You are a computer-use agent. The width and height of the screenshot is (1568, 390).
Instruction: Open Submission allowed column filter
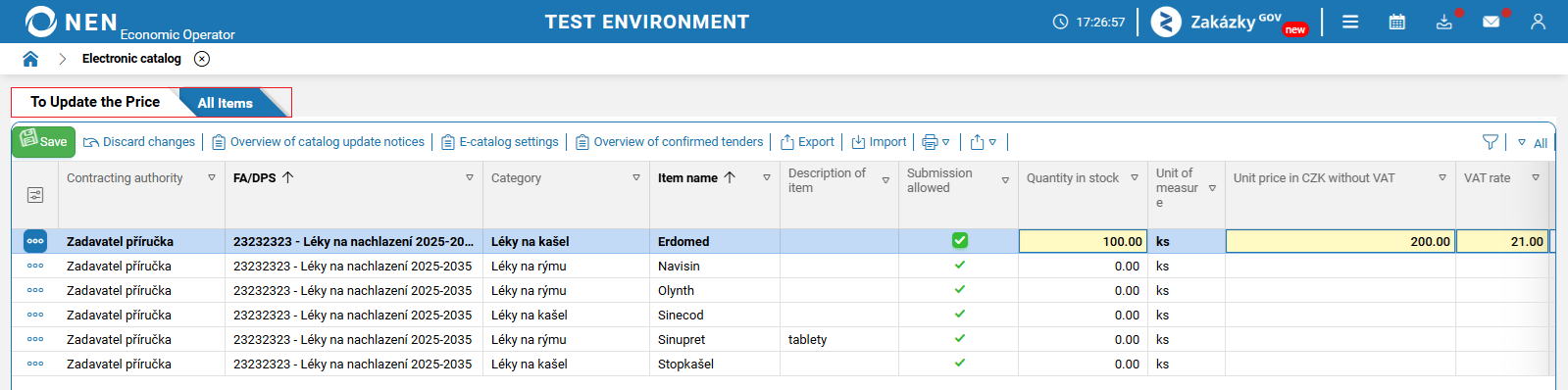(1005, 181)
